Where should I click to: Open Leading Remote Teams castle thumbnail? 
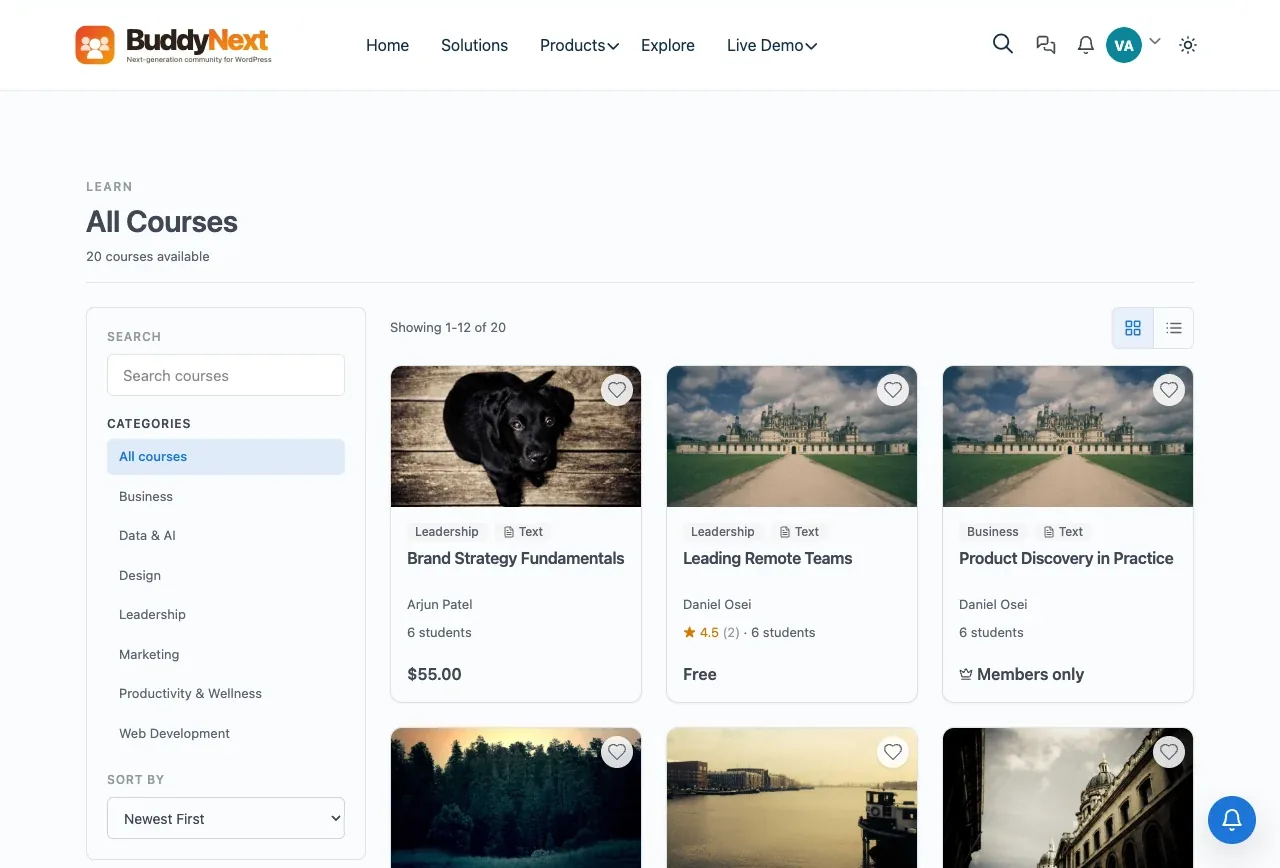point(792,436)
